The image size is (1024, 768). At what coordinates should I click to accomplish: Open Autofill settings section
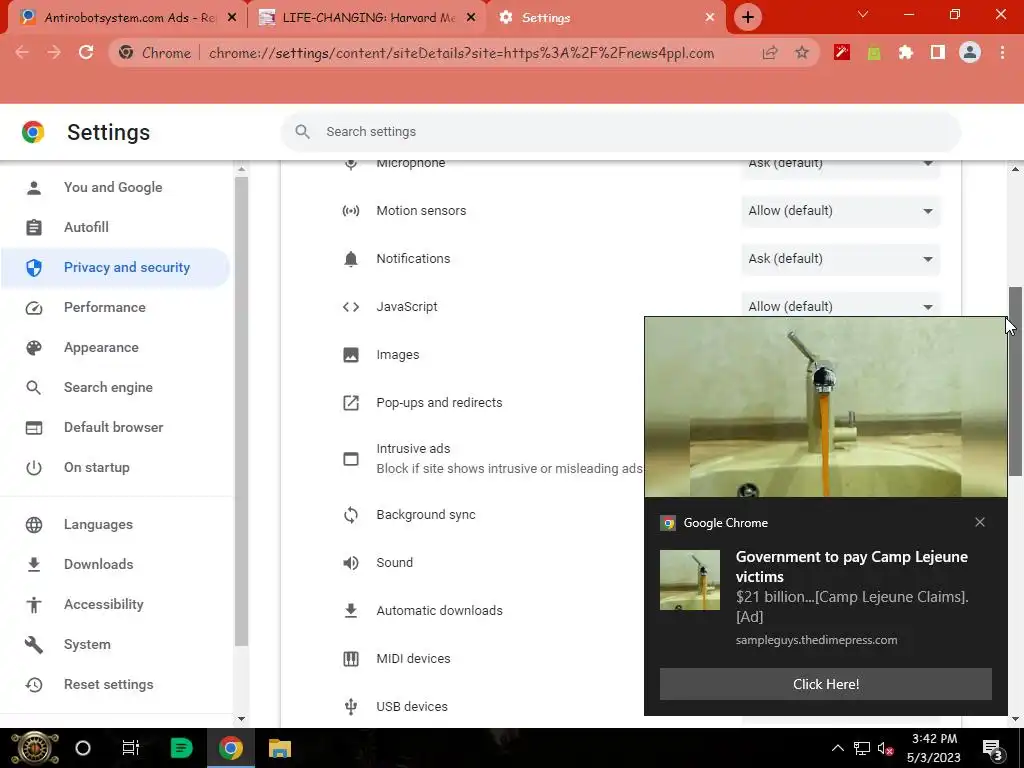tap(116, 227)
